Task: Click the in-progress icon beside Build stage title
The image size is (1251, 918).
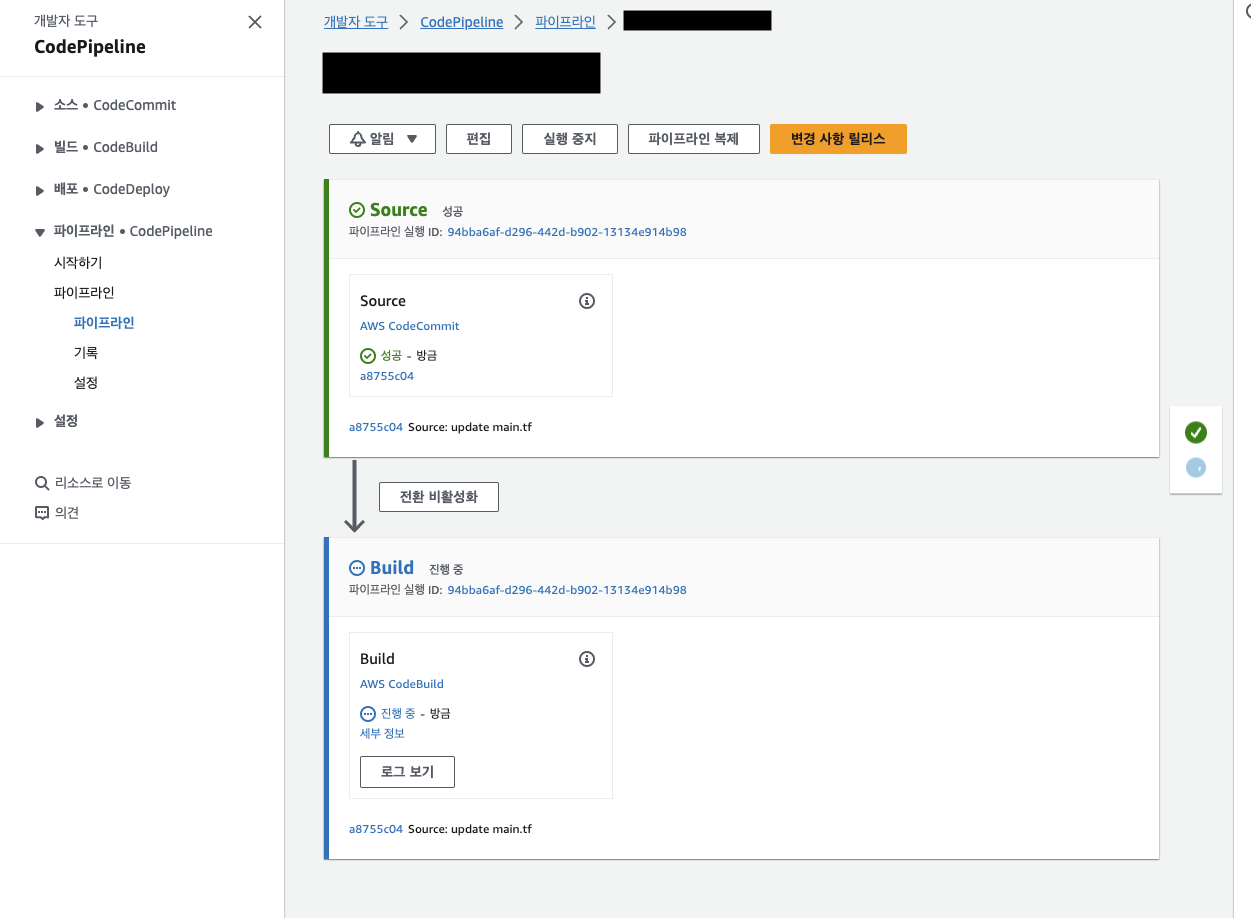Action: pyautogui.click(x=357, y=568)
